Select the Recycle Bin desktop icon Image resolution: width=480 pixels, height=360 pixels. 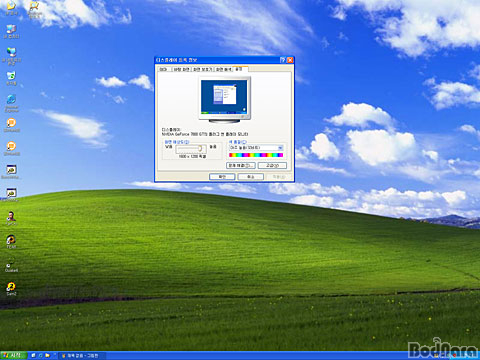11,78
